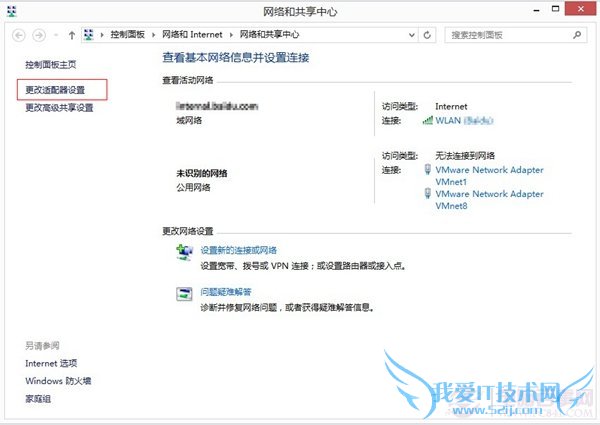Focus the 搜索控制面板 search box
This screenshot has height=425, width=600.
(515, 35)
